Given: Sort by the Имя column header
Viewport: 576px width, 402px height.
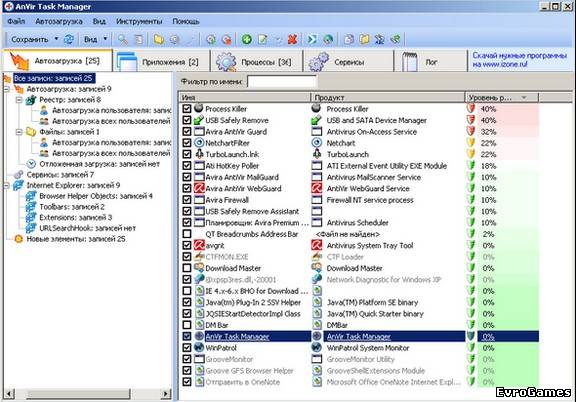Looking at the screenshot, I should [245, 97].
